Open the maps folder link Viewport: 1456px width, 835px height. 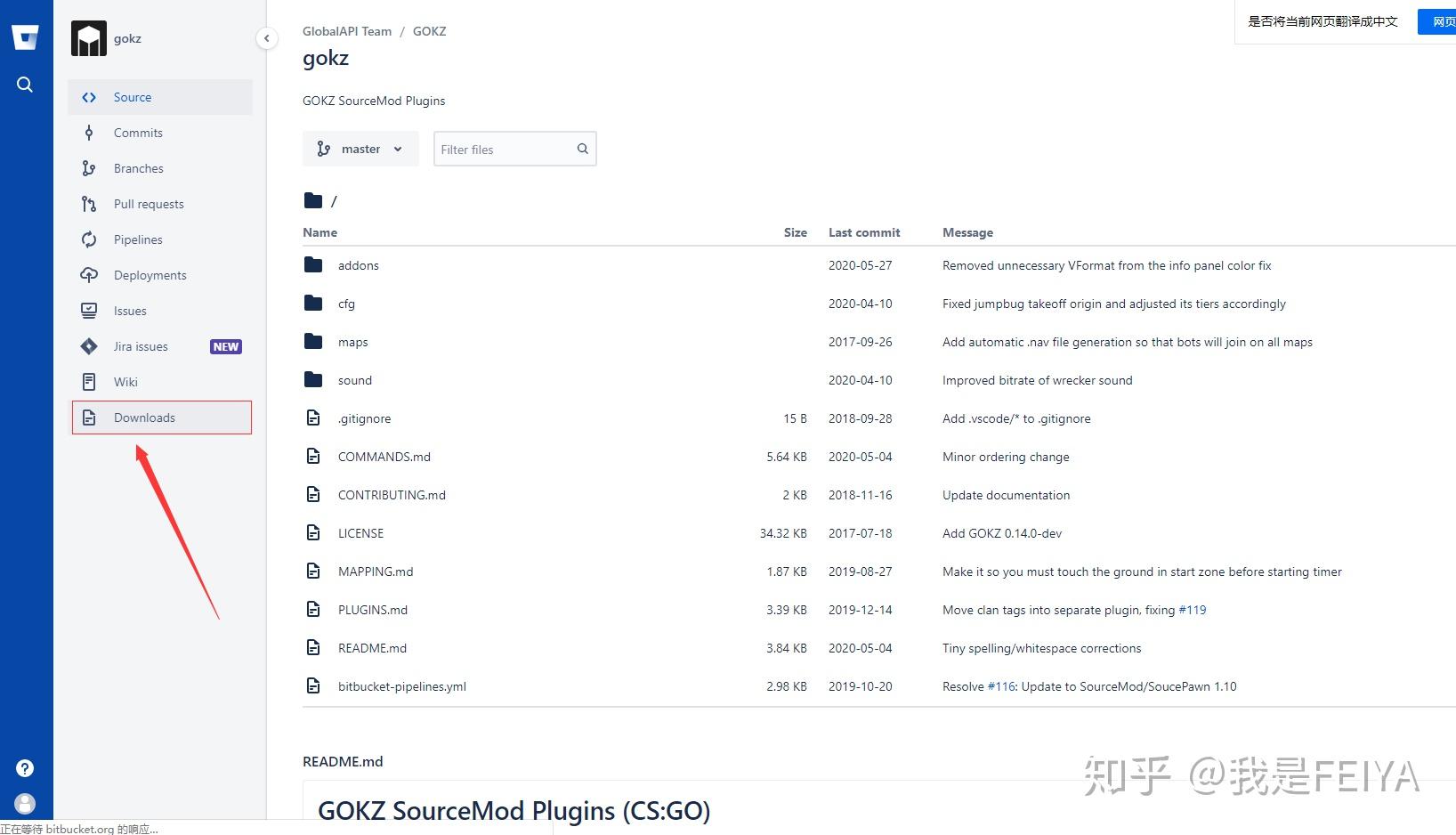click(x=353, y=342)
